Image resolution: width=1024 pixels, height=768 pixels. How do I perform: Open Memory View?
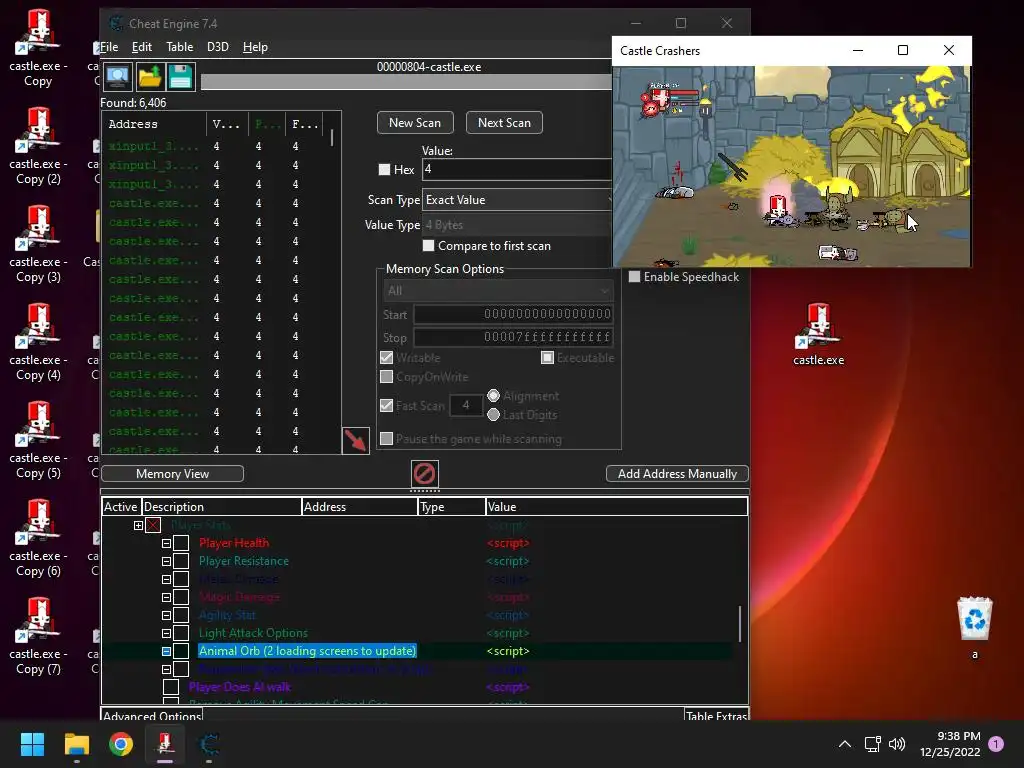tap(172, 473)
